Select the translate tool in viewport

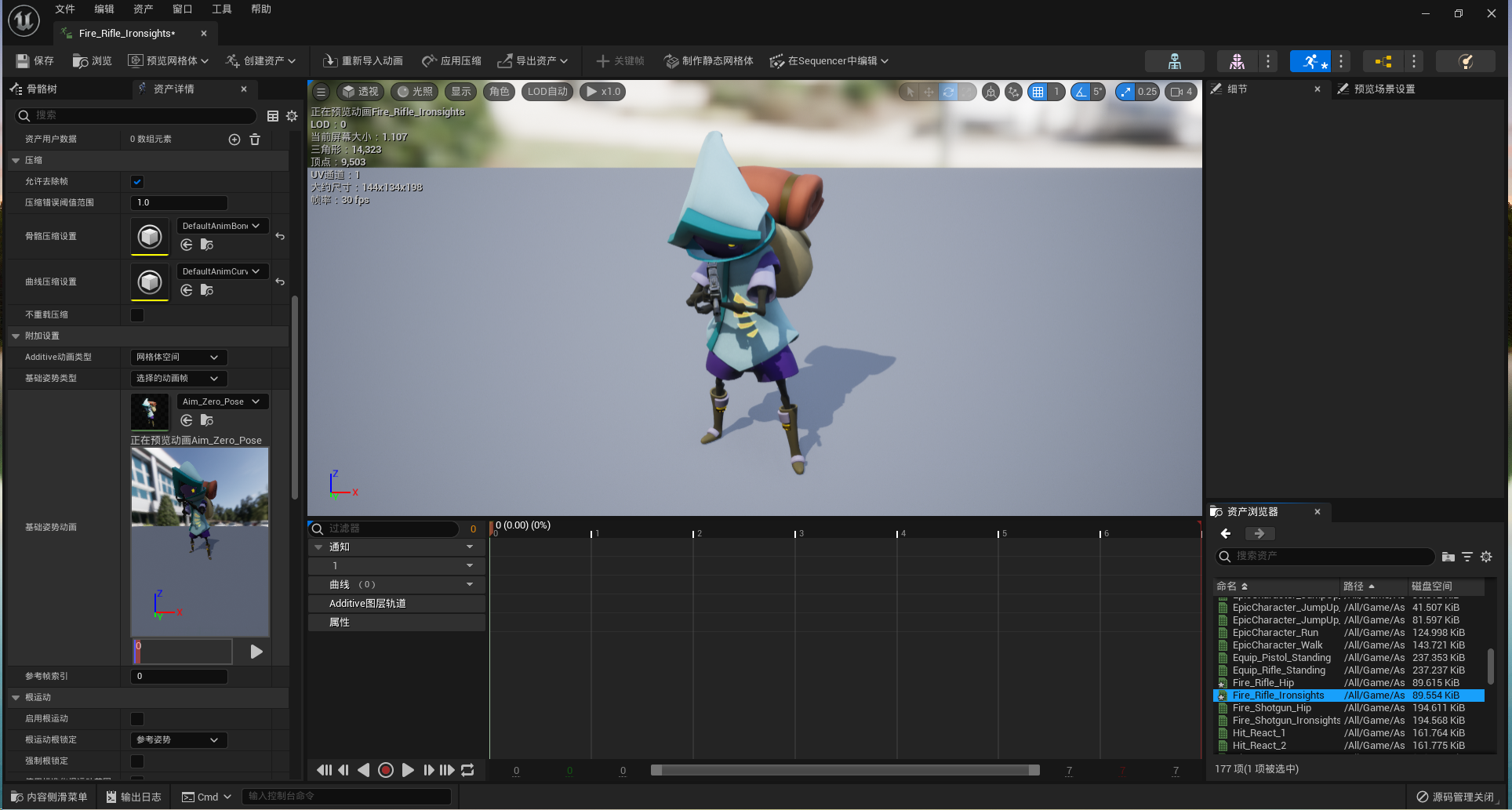[929, 92]
